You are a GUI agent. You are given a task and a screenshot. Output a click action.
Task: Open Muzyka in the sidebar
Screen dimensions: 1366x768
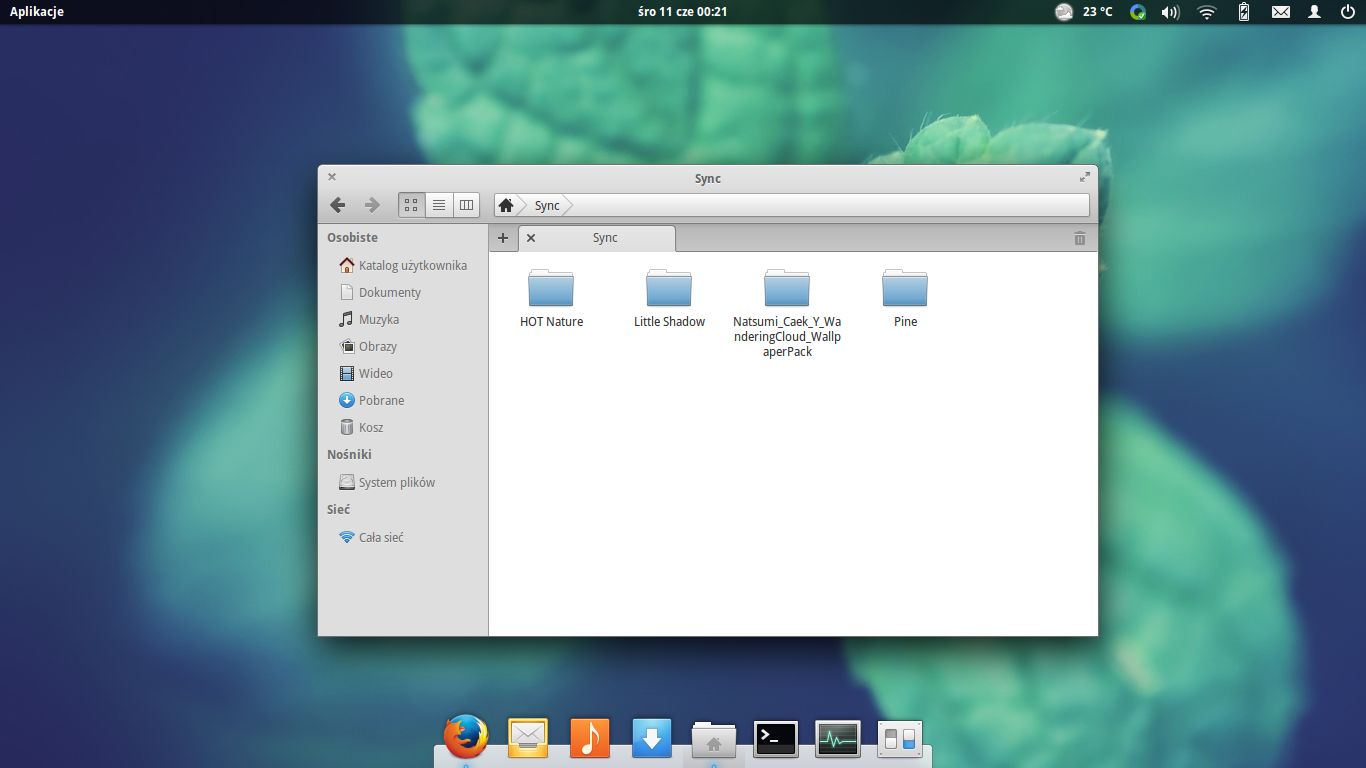(x=379, y=319)
